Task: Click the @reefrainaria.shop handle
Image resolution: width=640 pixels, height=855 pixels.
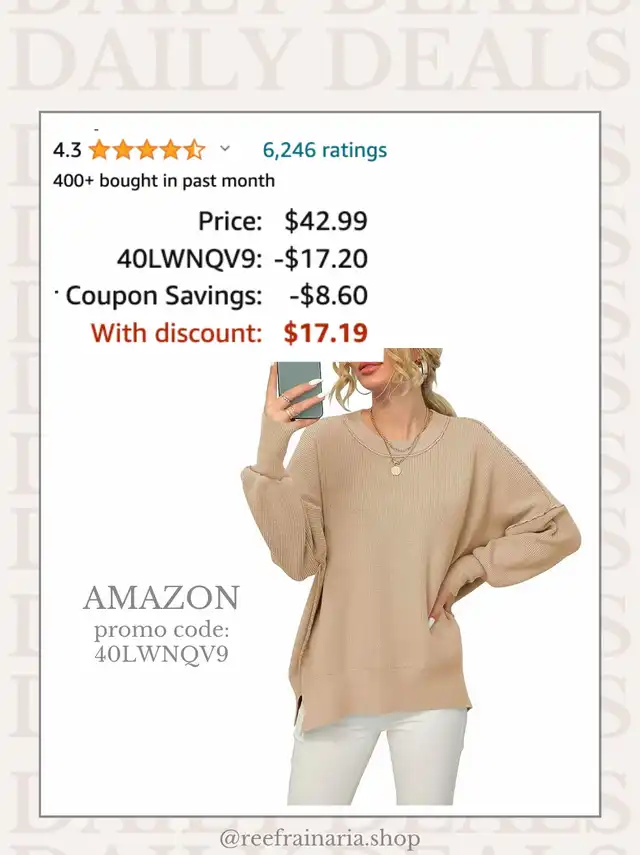Action: click(320, 838)
